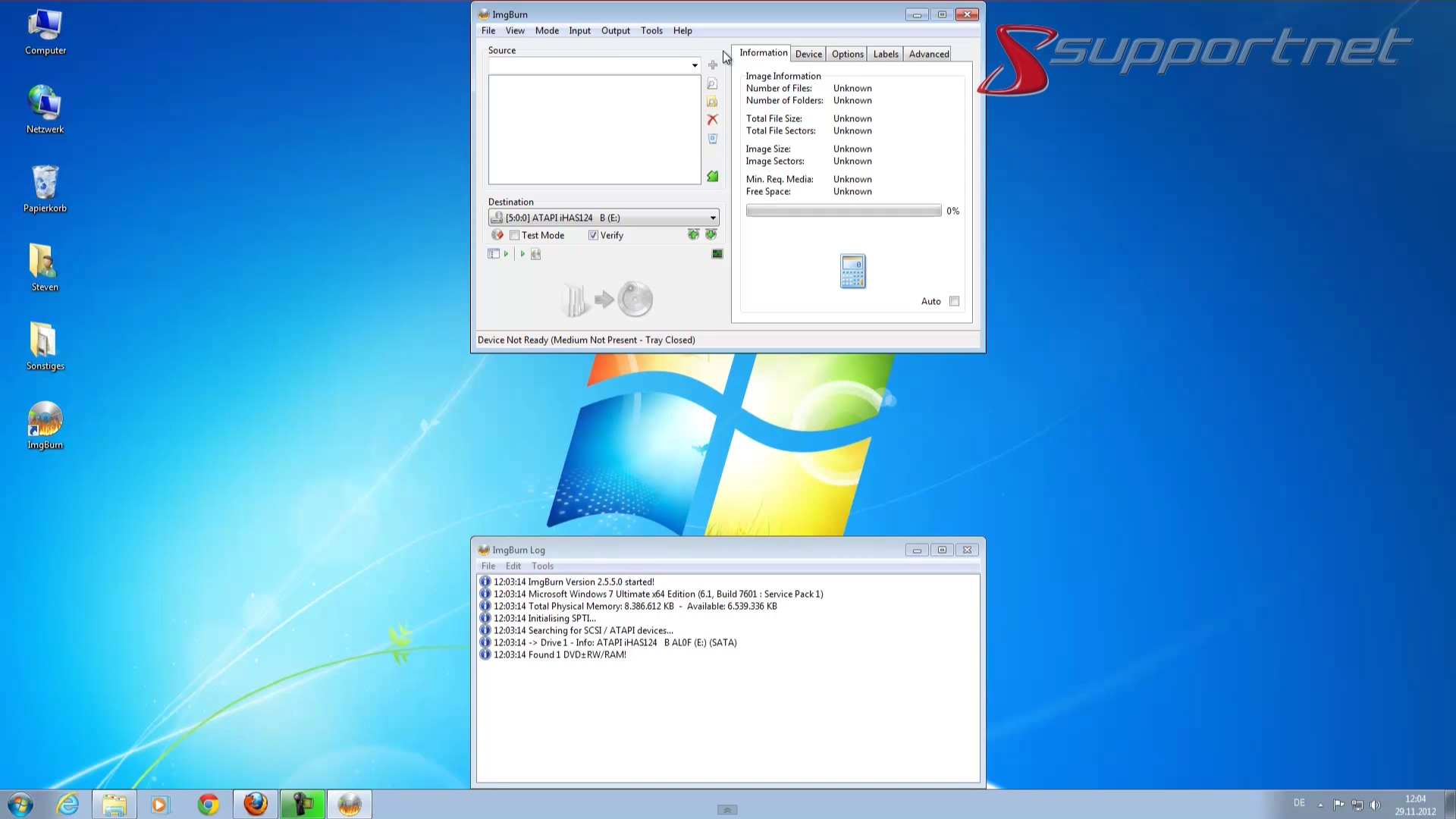Clear the source list via trash icon
The image size is (1456, 819).
712,137
